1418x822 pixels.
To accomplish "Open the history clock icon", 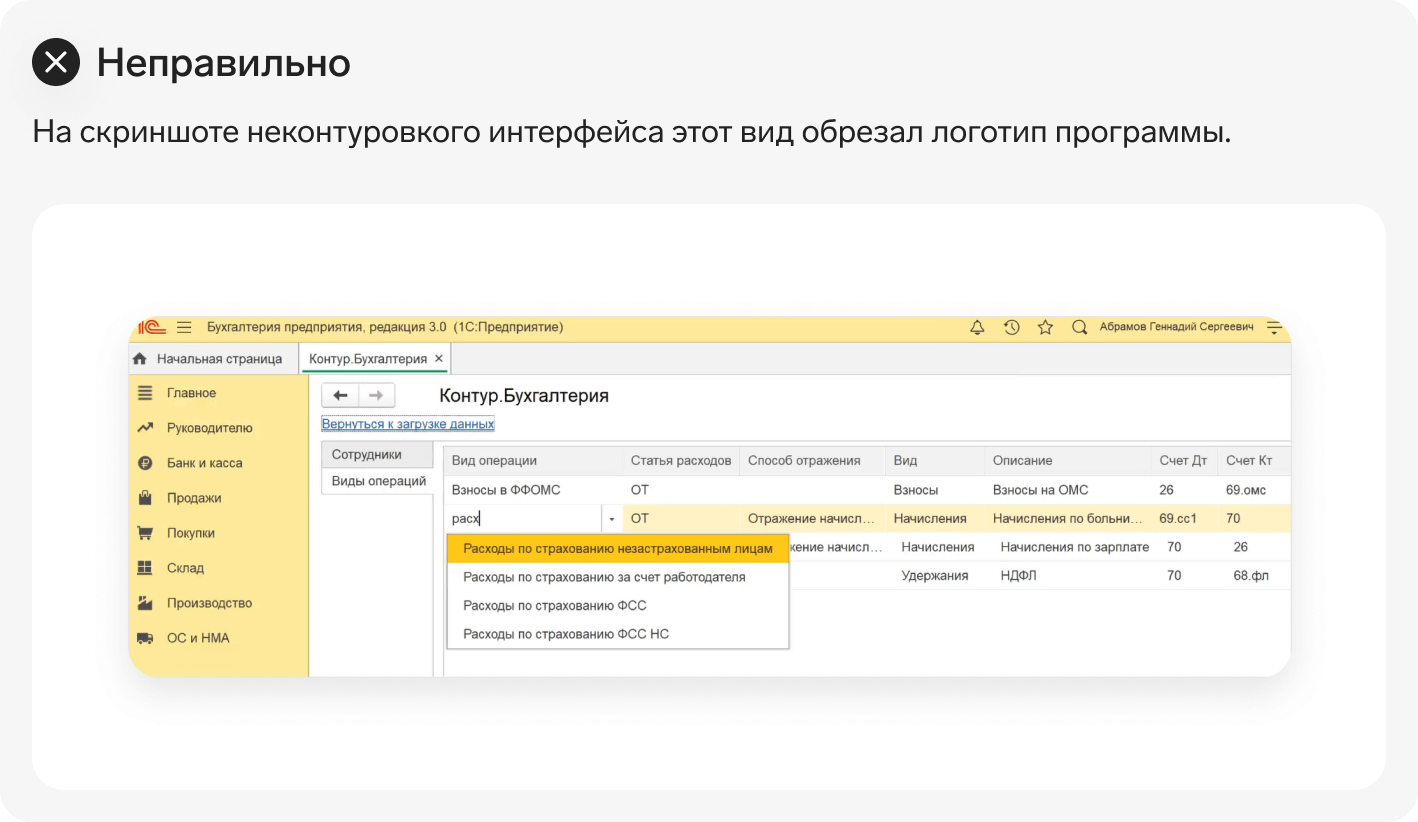I will click(x=1012, y=327).
